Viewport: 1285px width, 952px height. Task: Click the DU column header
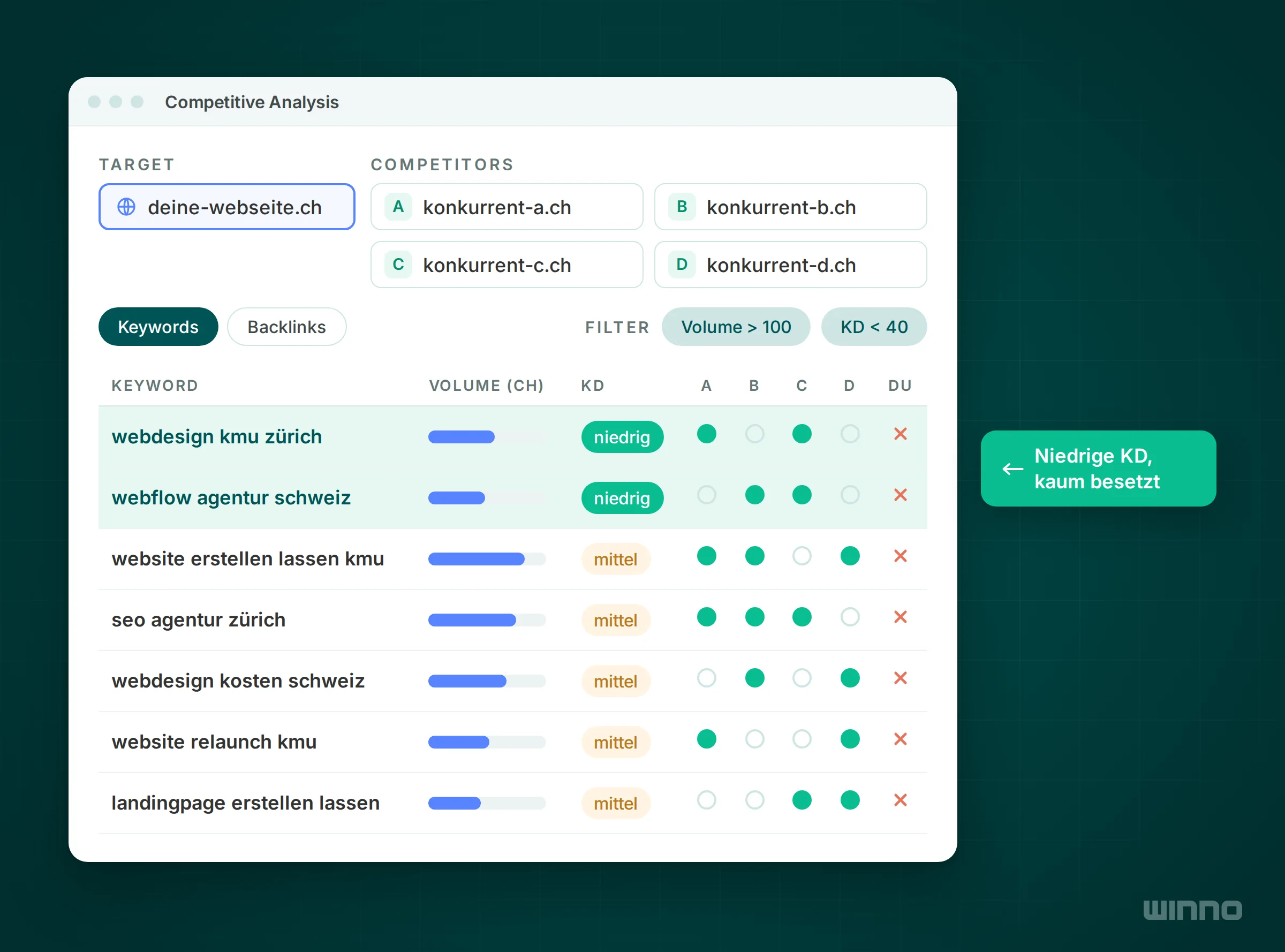[900, 386]
